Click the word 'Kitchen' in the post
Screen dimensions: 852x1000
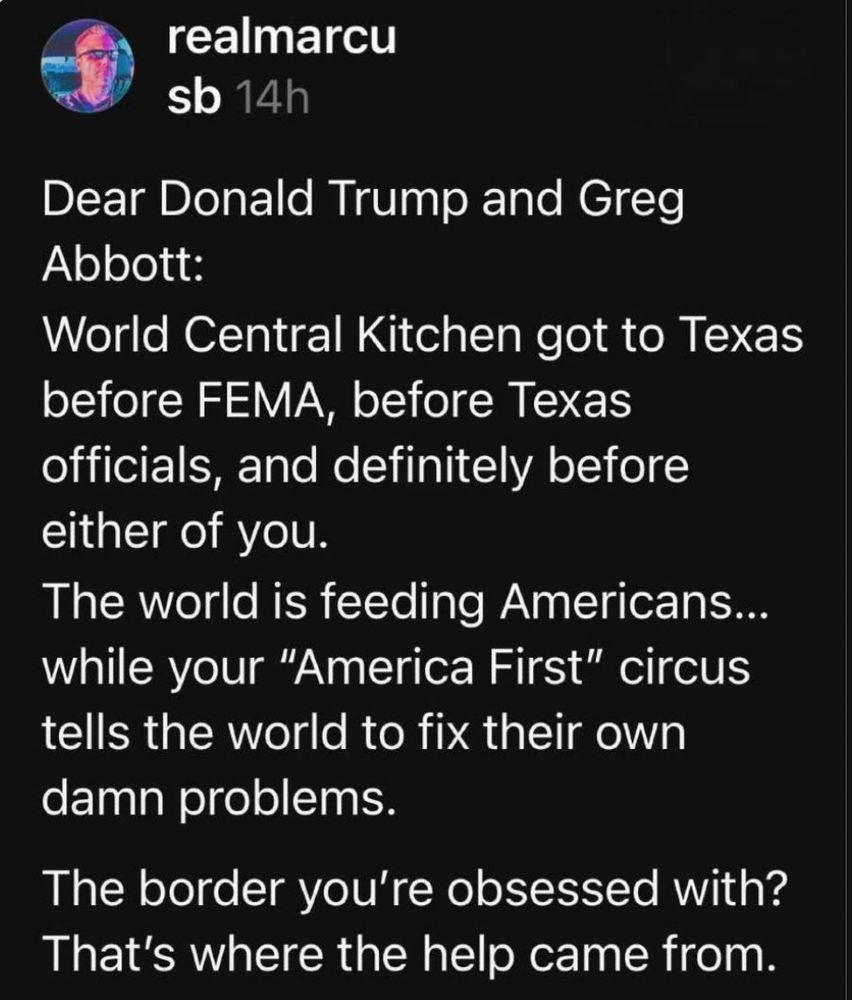click(437, 334)
